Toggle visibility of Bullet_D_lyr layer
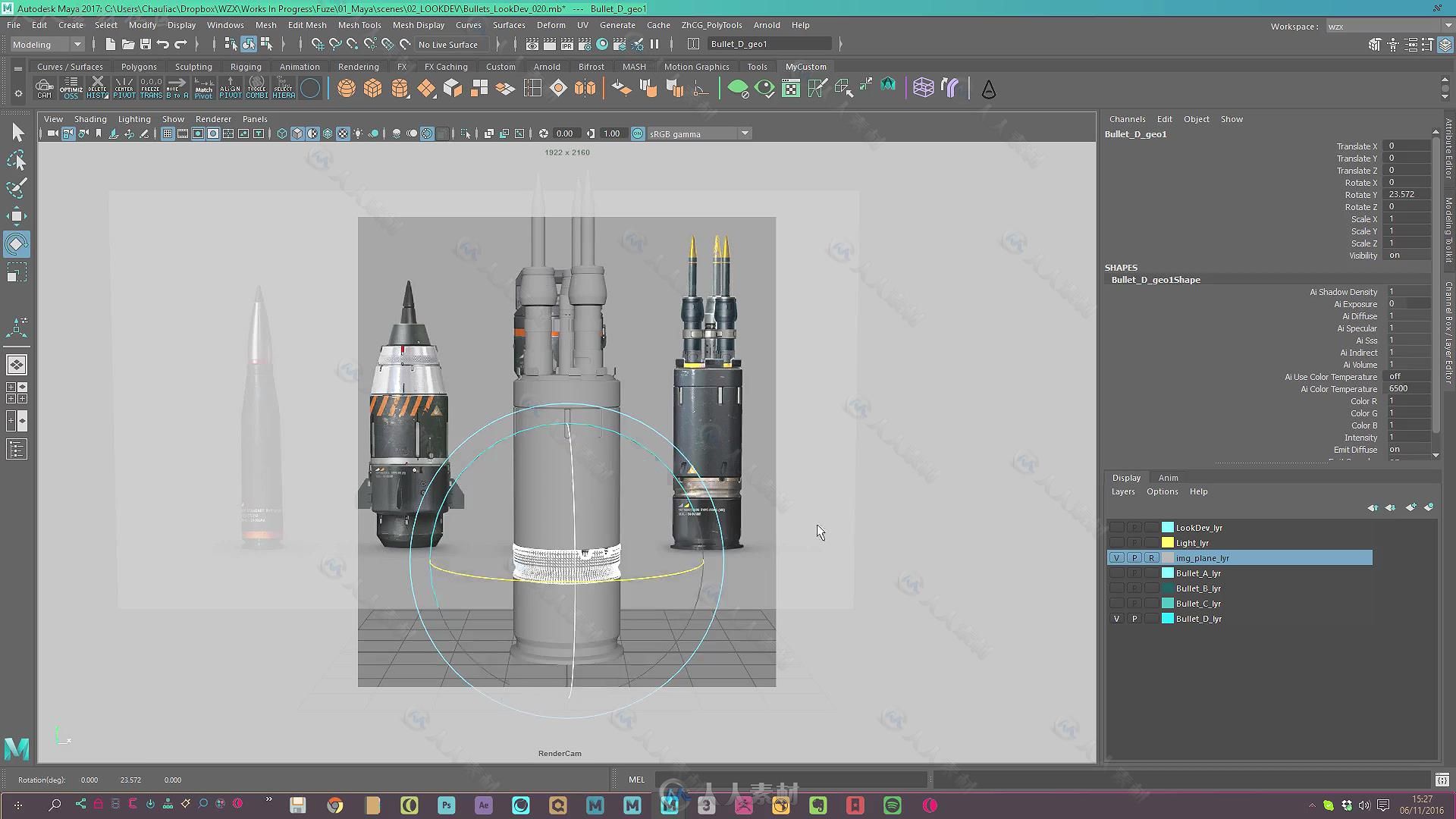 coord(1116,618)
